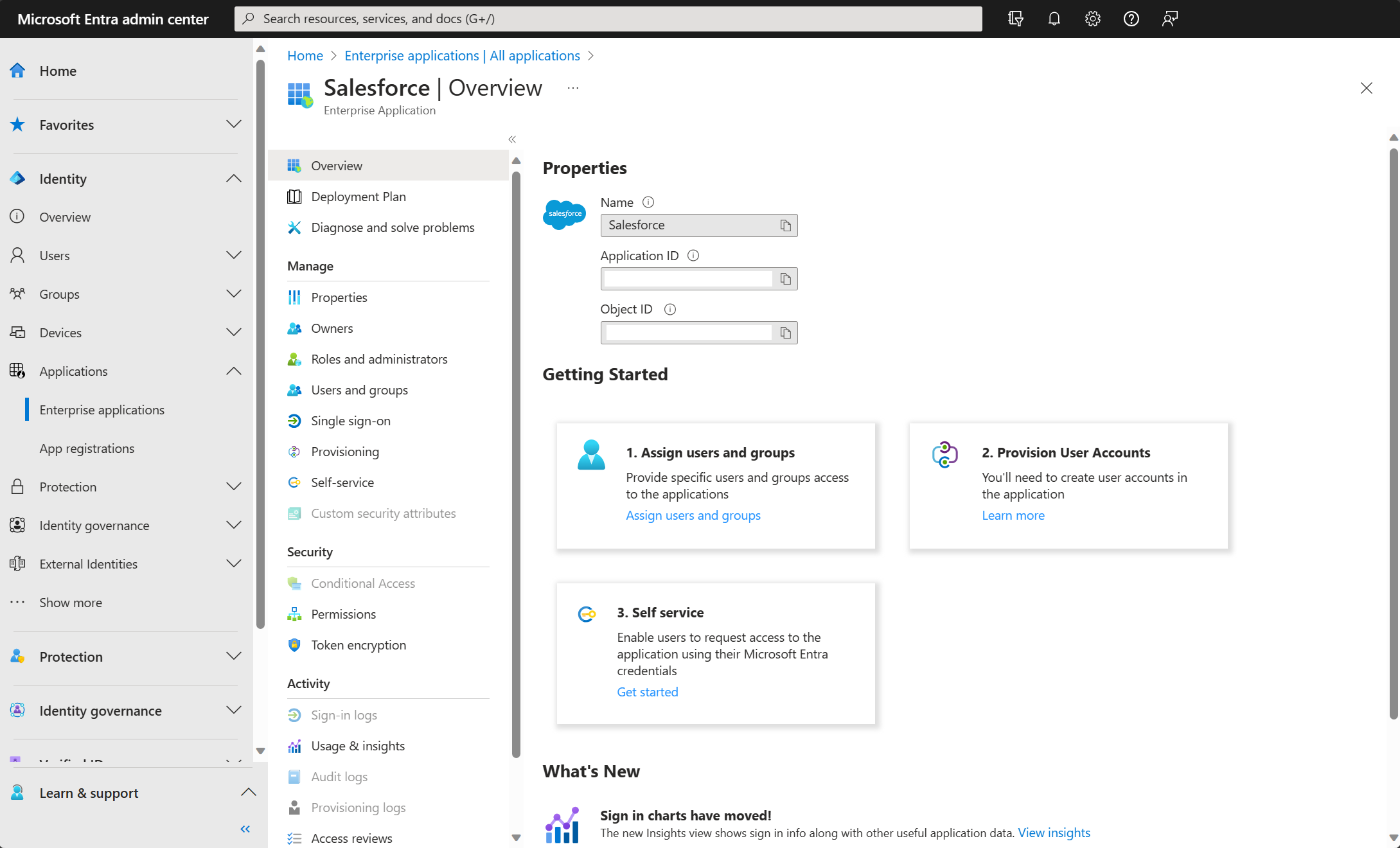This screenshot has width=1400, height=848.
Task: Open Sign-in logs under Activity section
Action: [345, 715]
